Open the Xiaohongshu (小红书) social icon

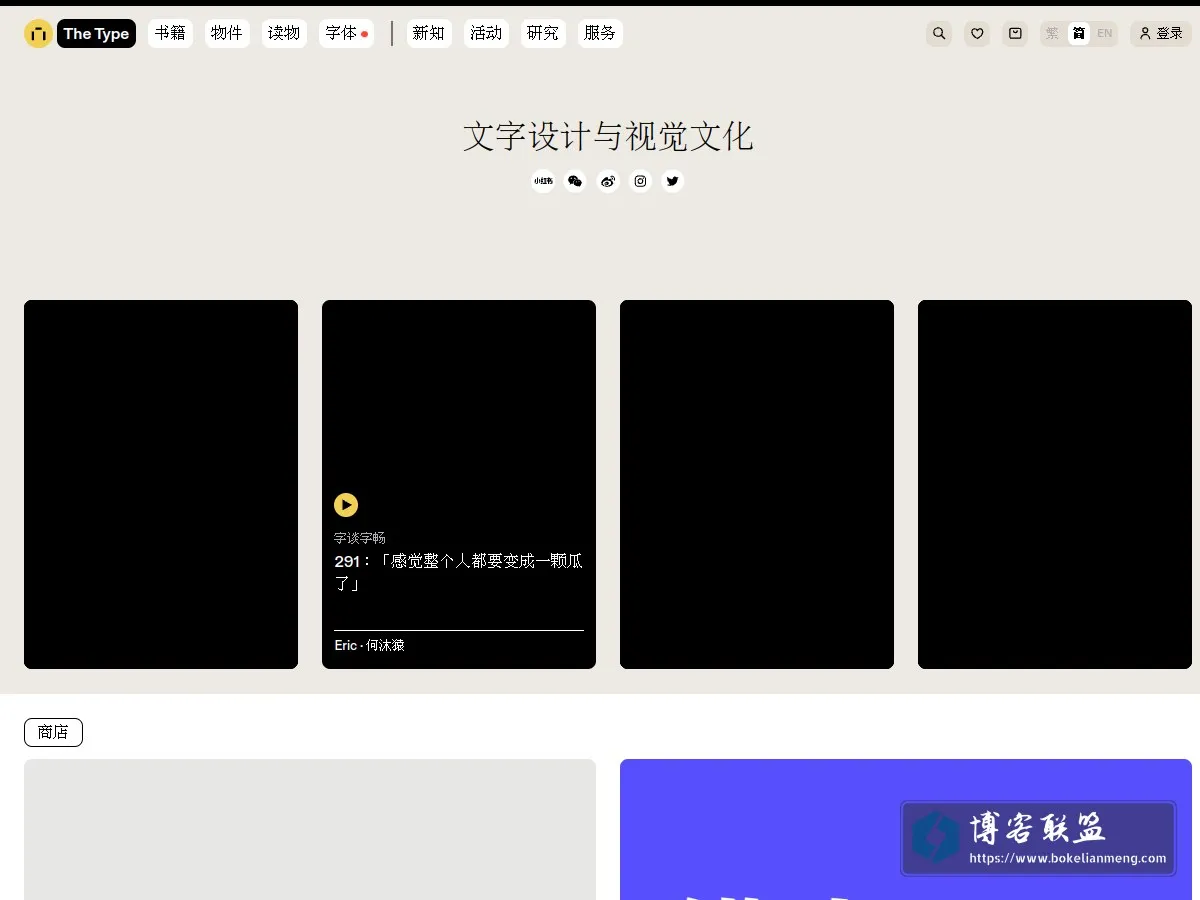click(543, 181)
